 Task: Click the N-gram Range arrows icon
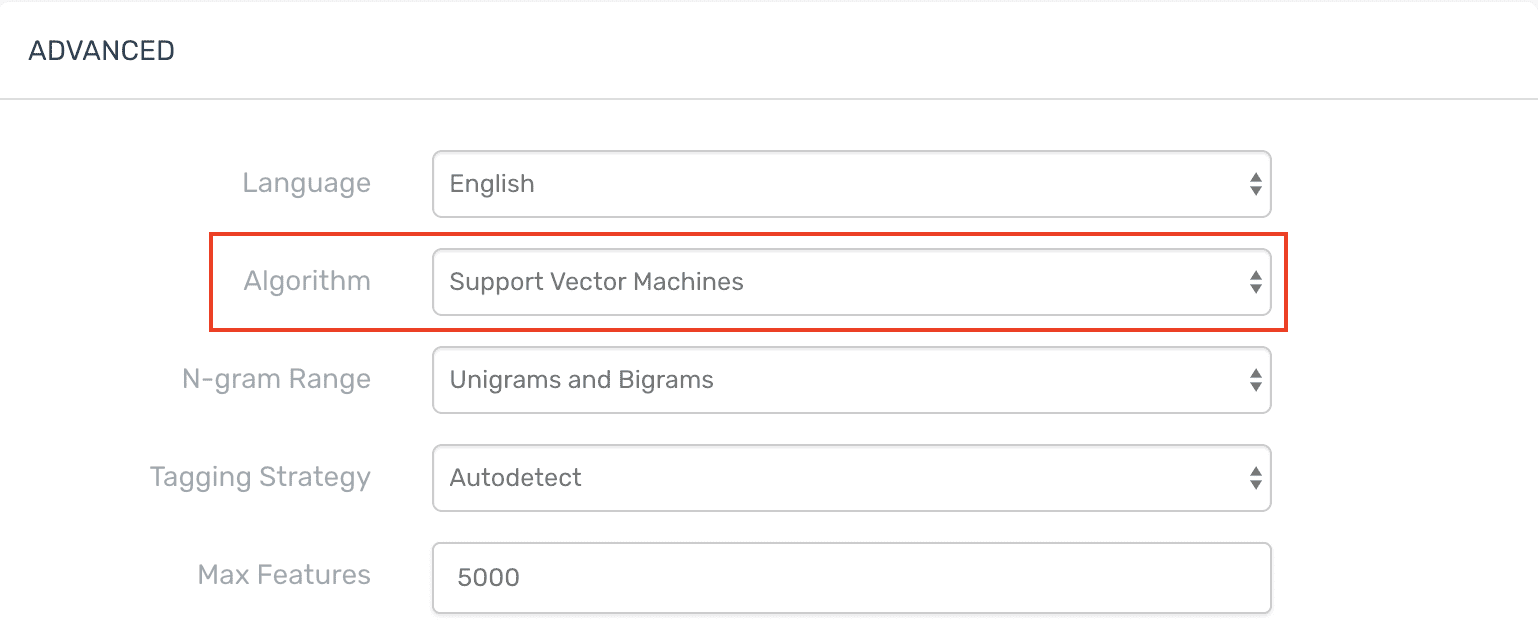point(1255,380)
